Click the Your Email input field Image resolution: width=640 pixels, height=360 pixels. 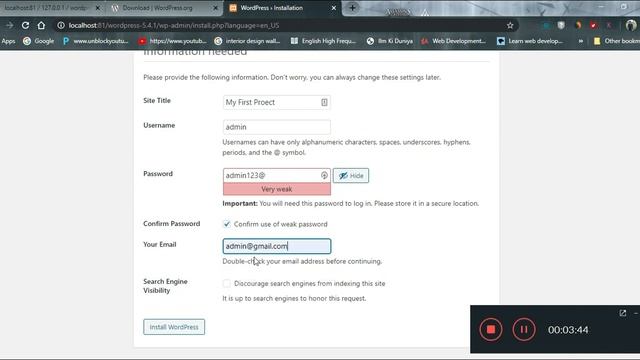pos(277,246)
